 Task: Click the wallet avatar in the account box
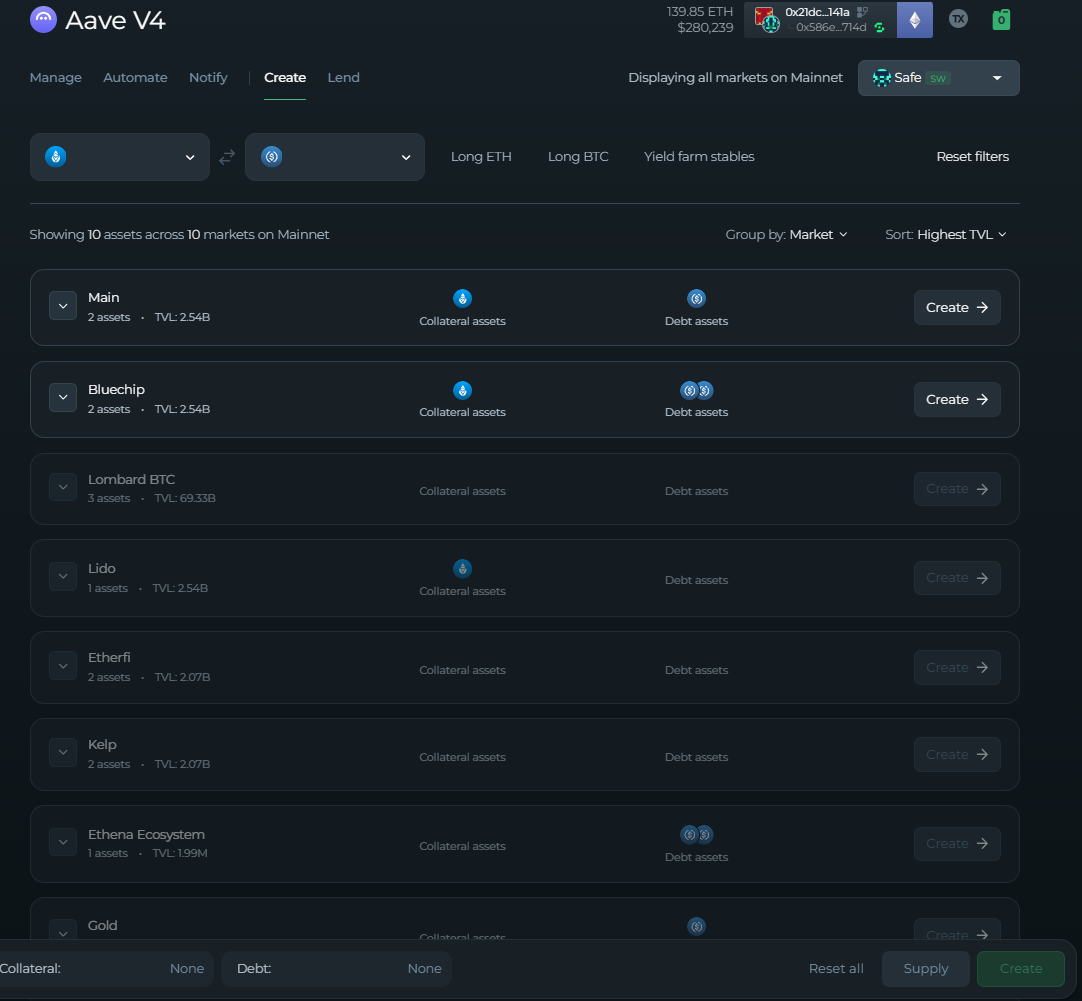tap(767, 20)
